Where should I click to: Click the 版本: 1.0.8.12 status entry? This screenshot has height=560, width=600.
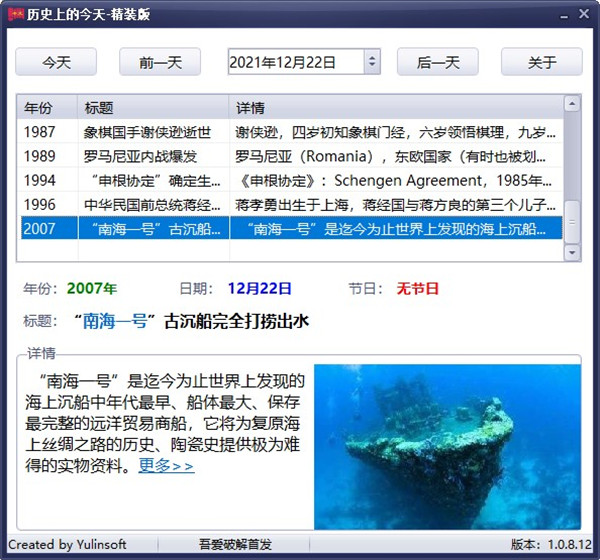tap(551, 544)
